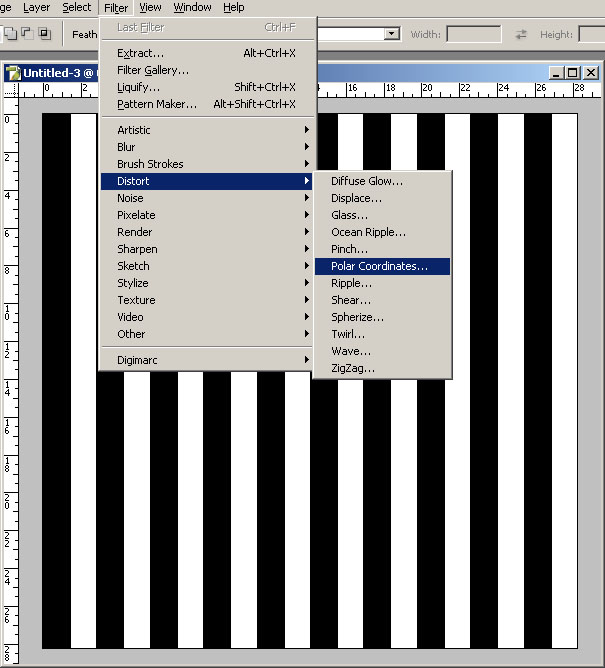Expand the Texture filter submenu
Image resolution: width=605 pixels, height=668 pixels.
pyautogui.click(x=207, y=300)
